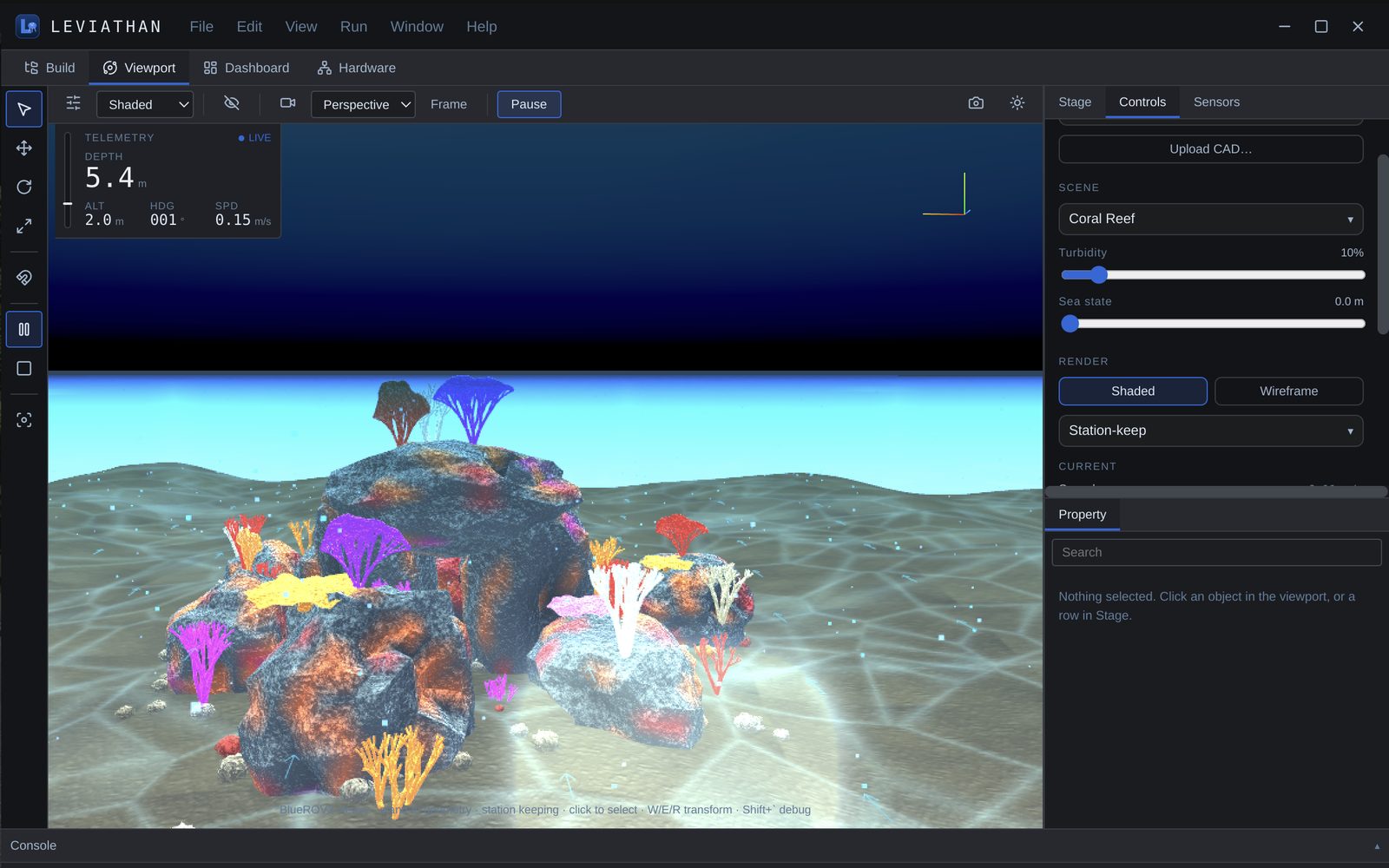Click the Console label in bottom bar
Viewport: 1389px width, 868px height.
click(33, 845)
